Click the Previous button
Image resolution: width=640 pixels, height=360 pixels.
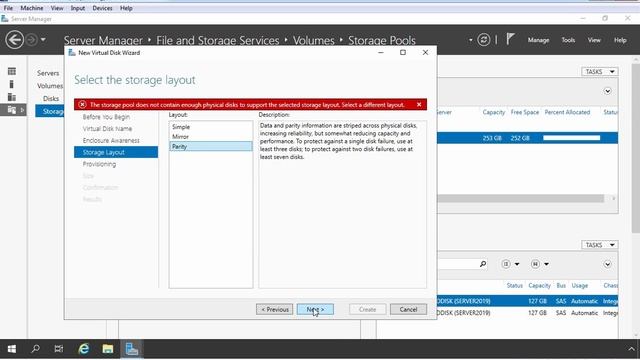tap(275, 309)
